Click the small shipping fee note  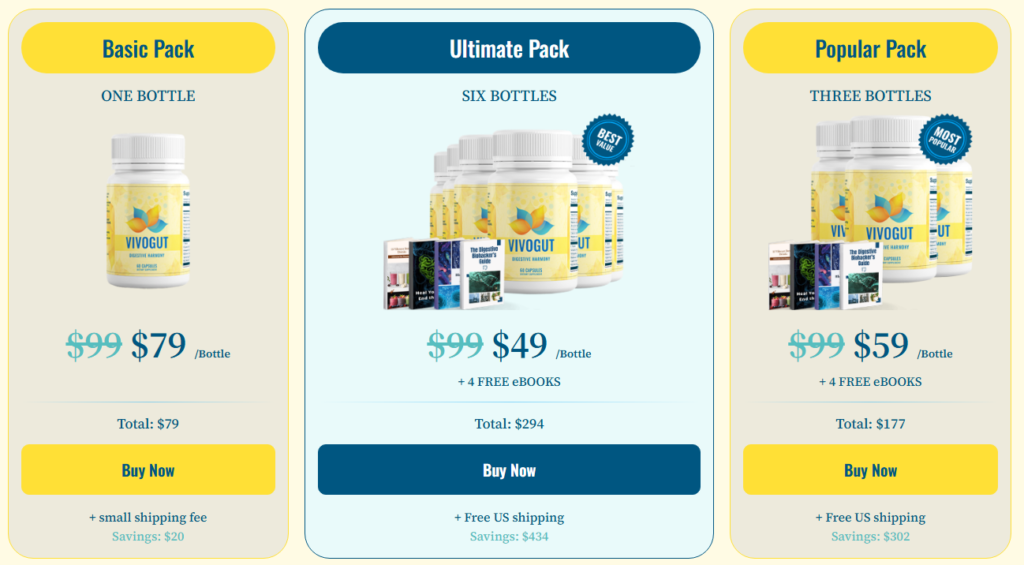pyautogui.click(x=148, y=518)
